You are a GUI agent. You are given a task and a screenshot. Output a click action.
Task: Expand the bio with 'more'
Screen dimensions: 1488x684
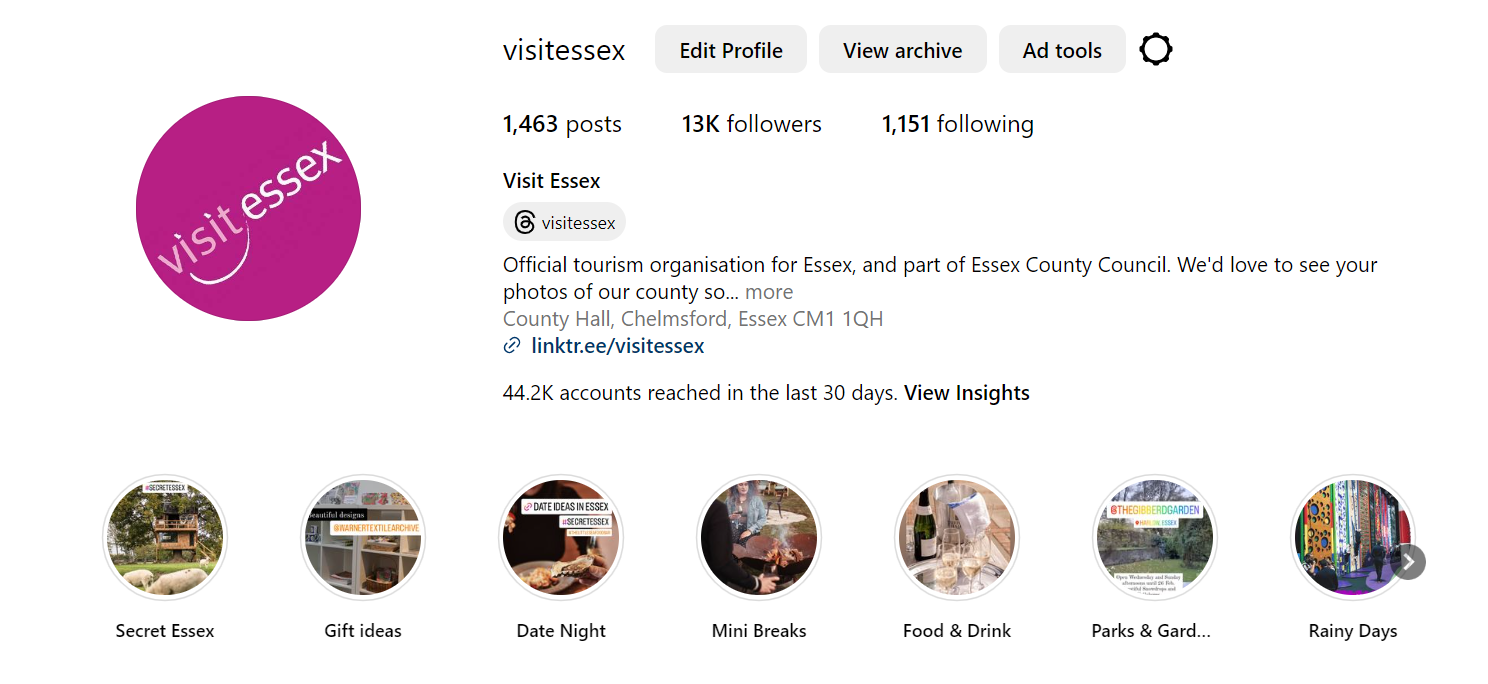click(769, 292)
